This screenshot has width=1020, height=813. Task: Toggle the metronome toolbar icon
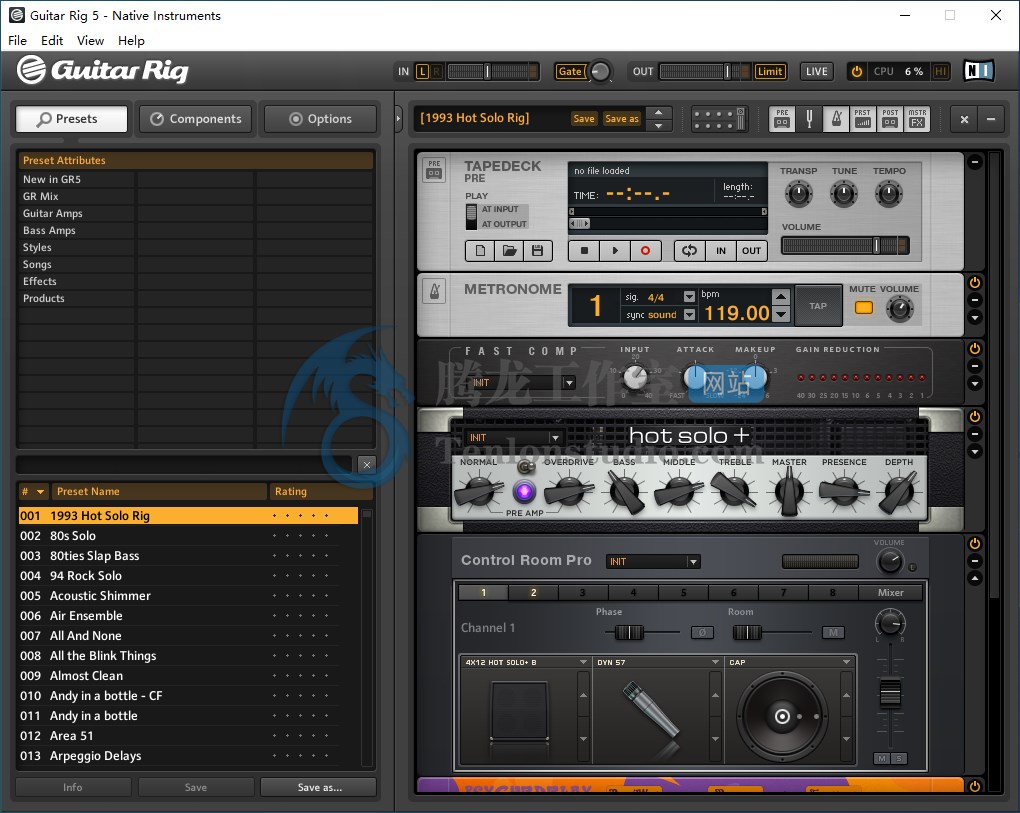point(837,118)
